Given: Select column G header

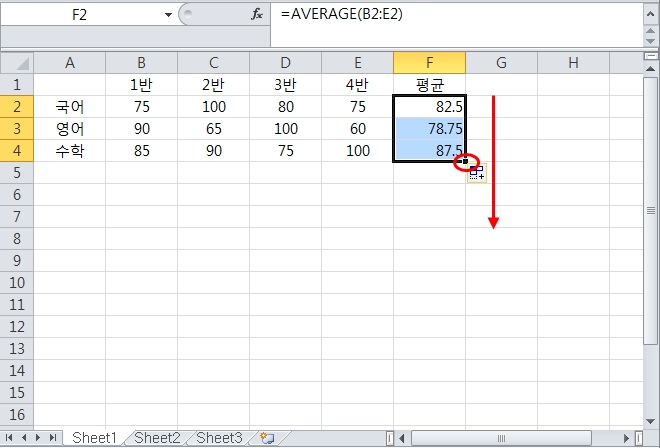Looking at the screenshot, I should click(502, 63).
